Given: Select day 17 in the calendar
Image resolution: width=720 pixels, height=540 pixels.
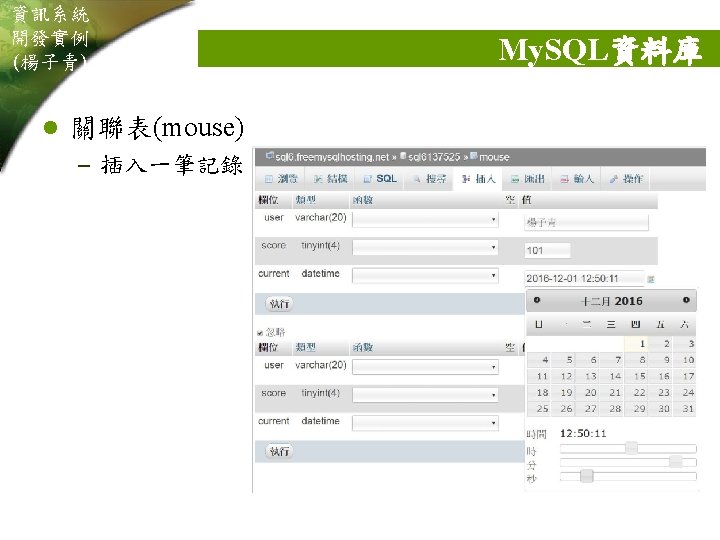Looking at the screenshot, I should (685, 377).
